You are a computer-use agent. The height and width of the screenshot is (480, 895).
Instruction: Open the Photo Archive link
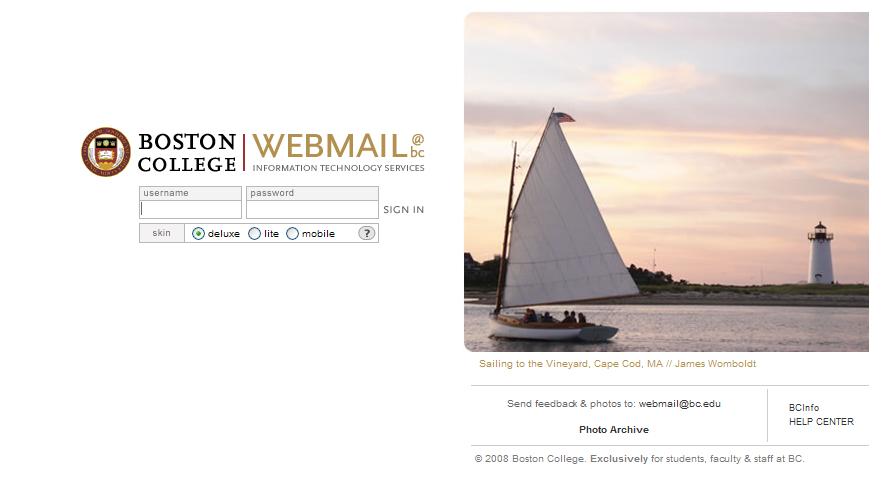click(614, 430)
